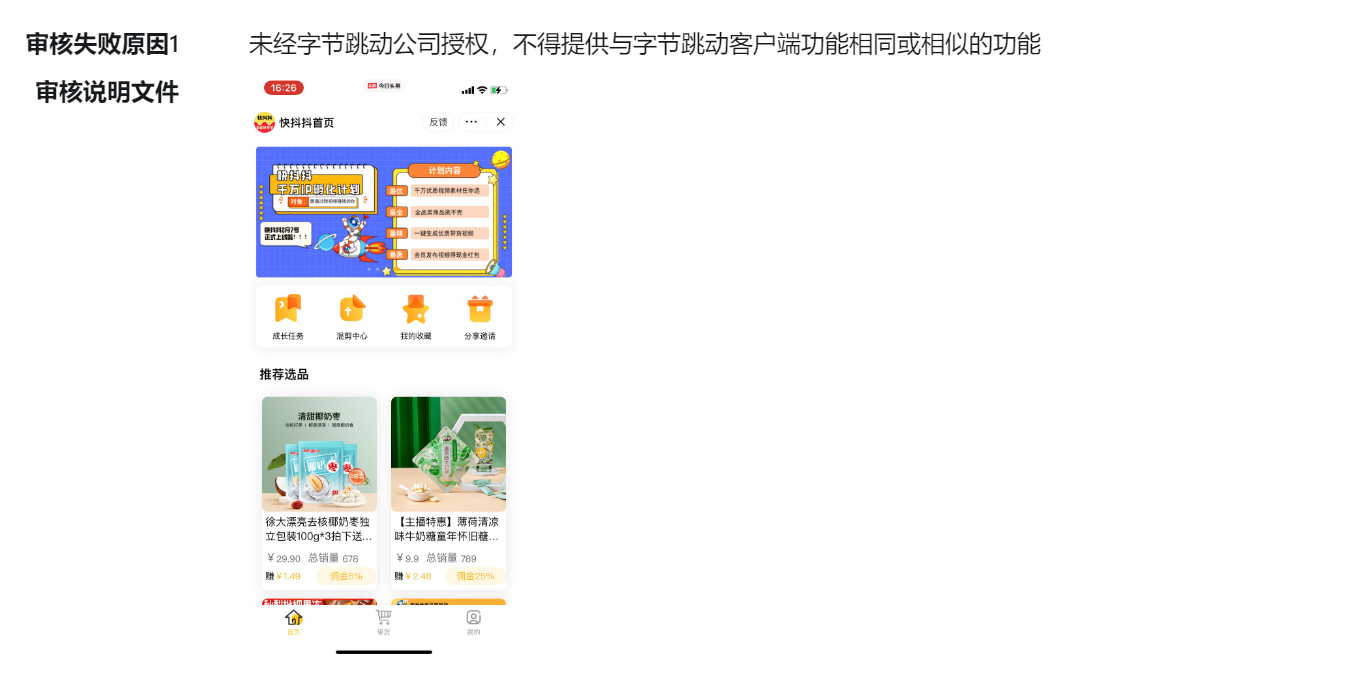The image size is (1352, 683).
Task: Switch to the 我的 profile tab
Action: pos(473,622)
